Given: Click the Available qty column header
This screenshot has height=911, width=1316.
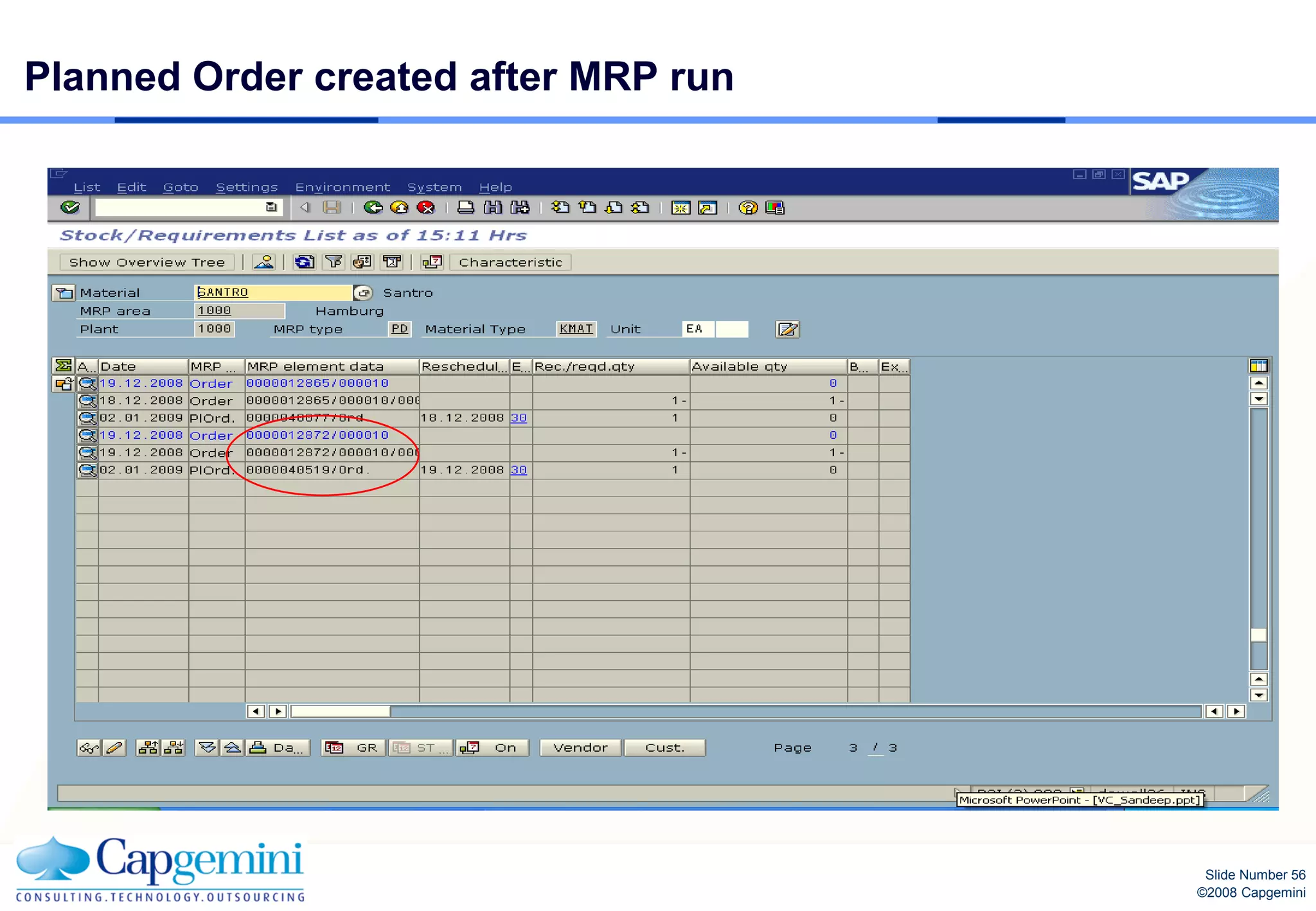Looking at the screenshot, I should (769, 366).
